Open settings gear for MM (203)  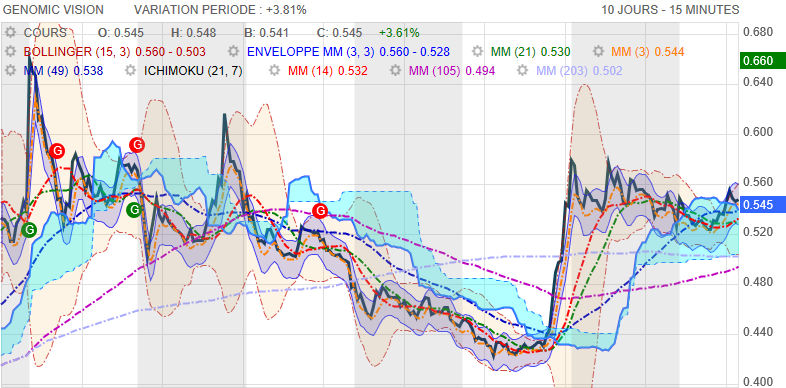click(523, 71)
